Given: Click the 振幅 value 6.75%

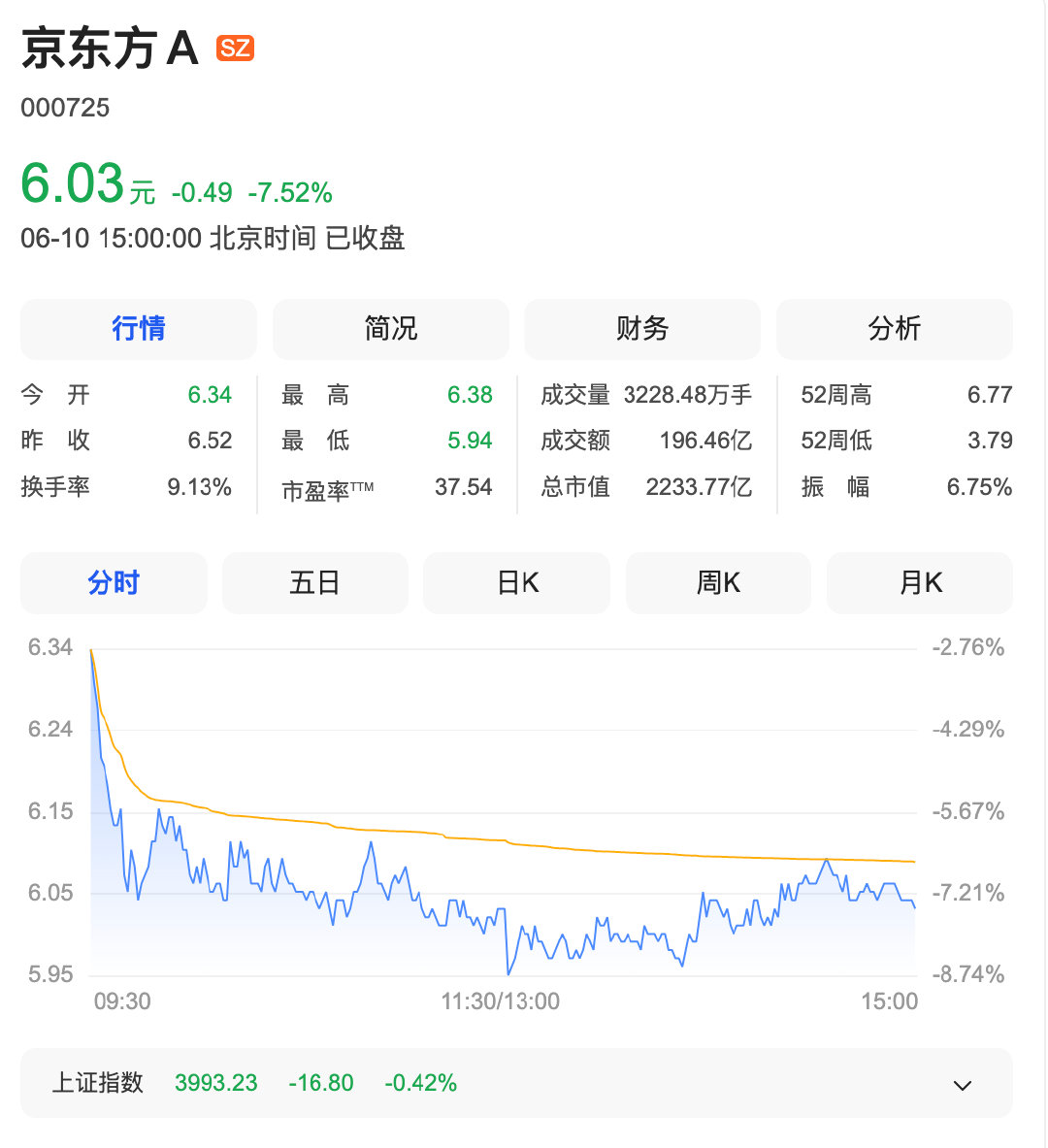Looking at the screenshot, I should click(980, 487).
